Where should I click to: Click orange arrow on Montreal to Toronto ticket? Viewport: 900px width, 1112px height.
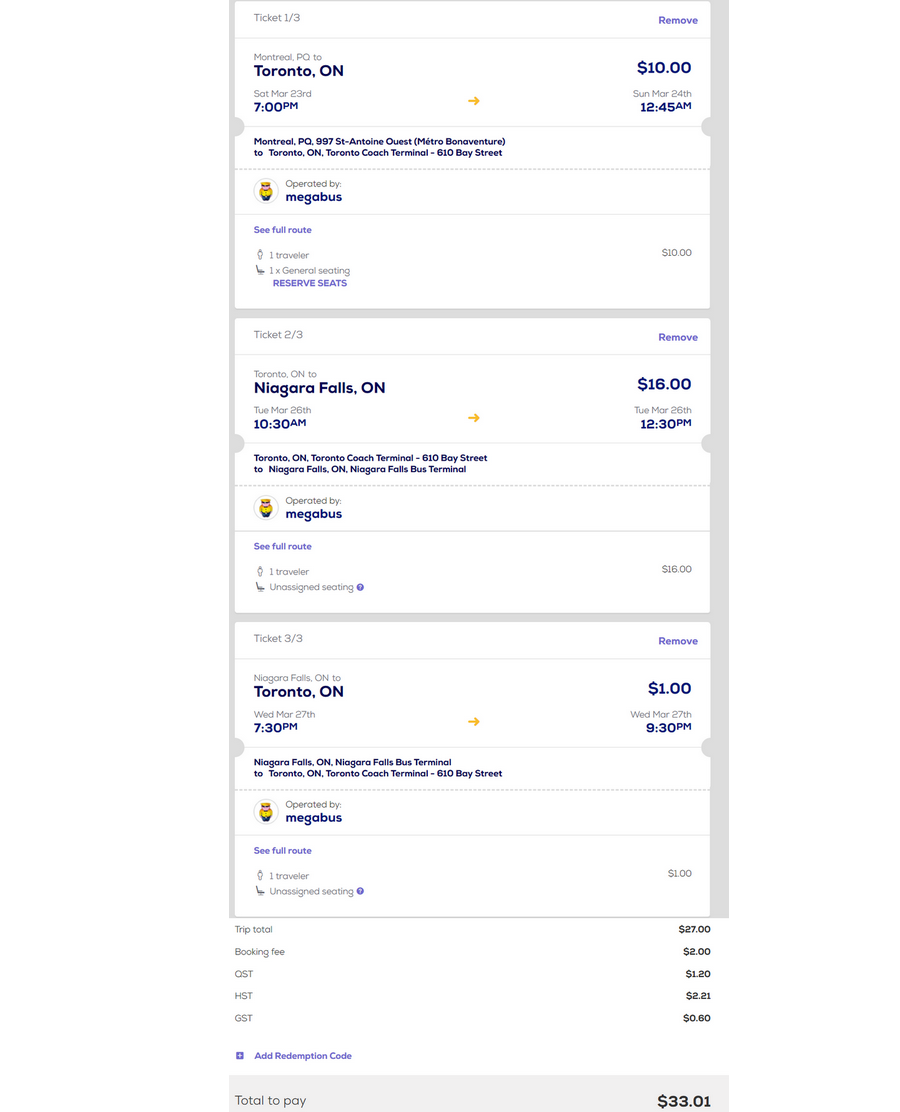pos(474,101)
